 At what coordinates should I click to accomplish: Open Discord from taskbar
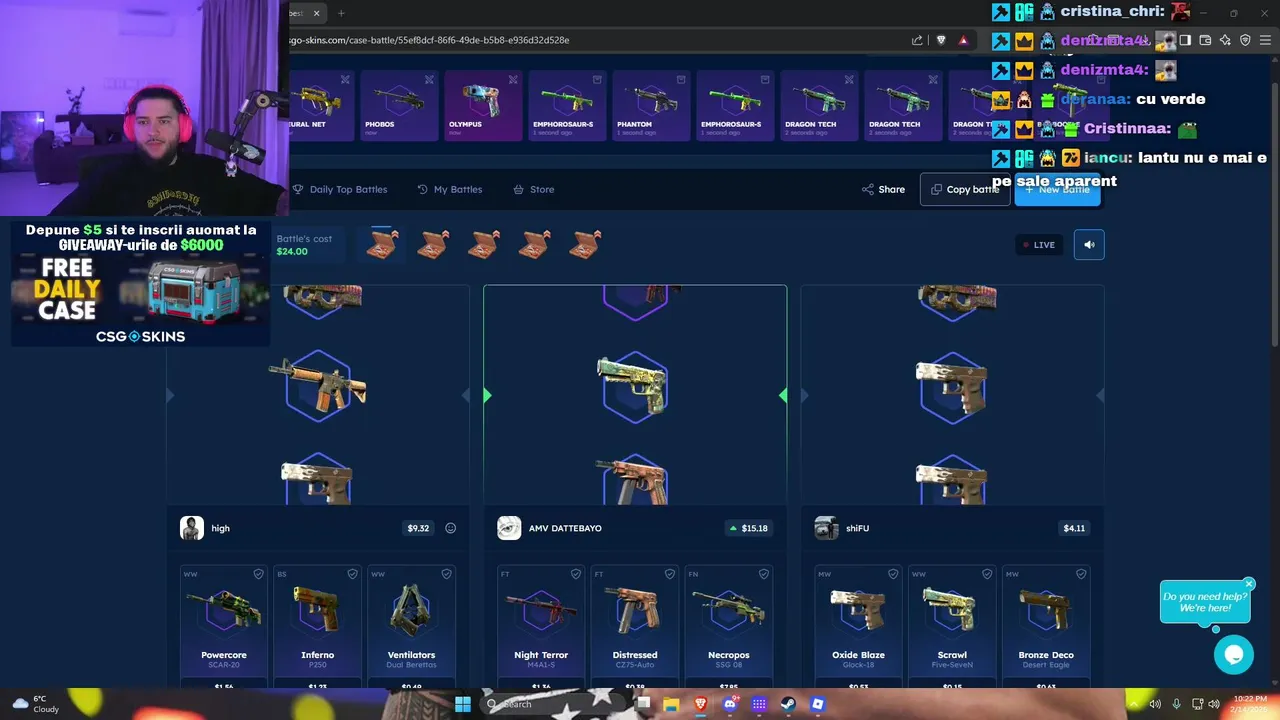[730, 704]
